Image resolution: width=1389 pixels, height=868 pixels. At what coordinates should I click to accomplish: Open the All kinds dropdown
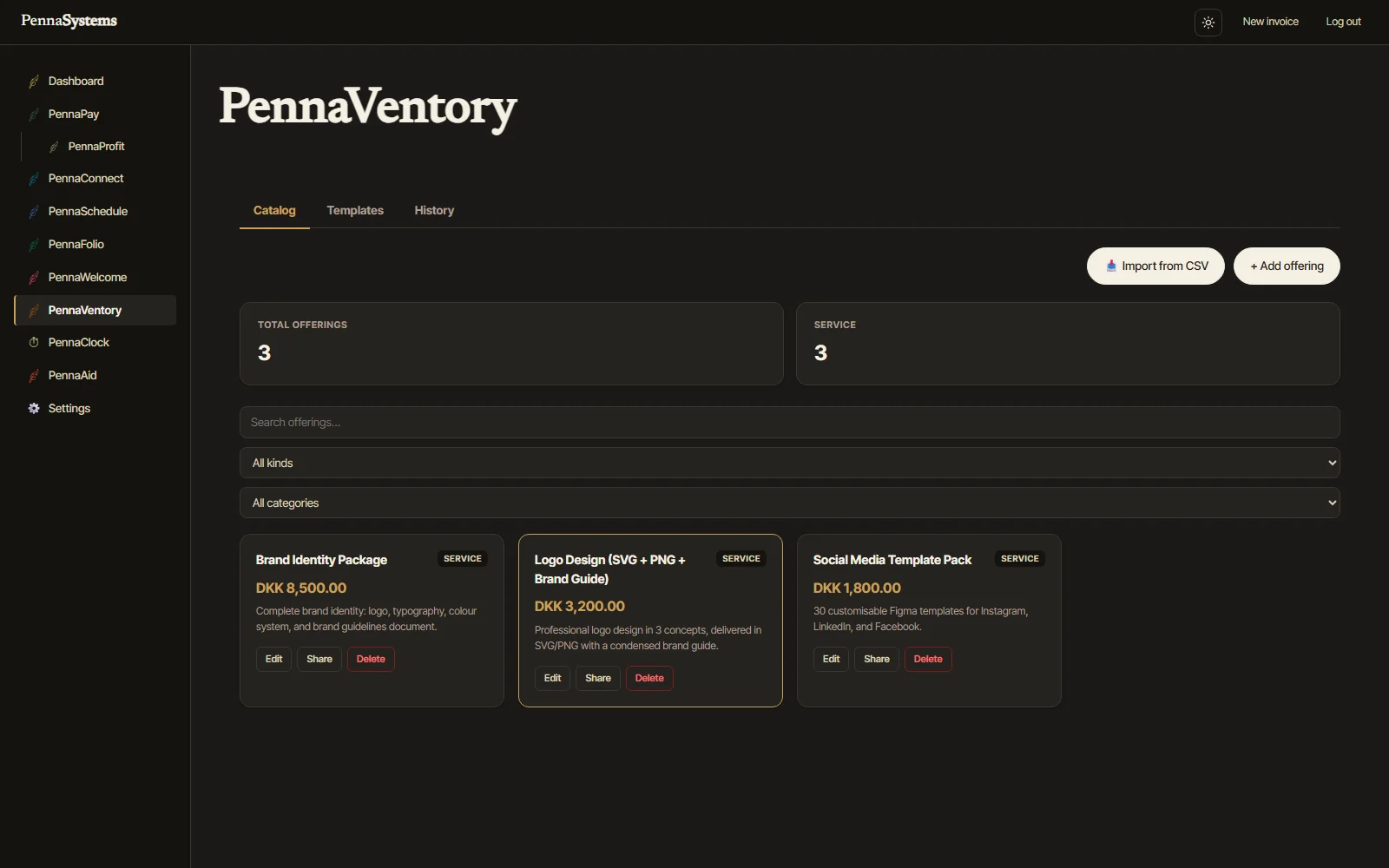coord(789,463)
